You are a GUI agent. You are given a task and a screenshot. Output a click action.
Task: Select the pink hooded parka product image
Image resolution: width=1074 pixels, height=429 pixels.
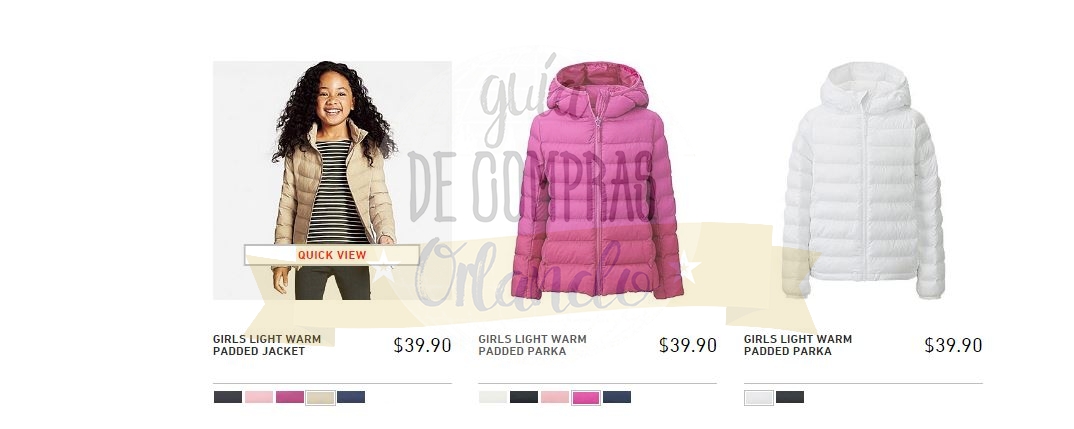(x=597, y=180)
